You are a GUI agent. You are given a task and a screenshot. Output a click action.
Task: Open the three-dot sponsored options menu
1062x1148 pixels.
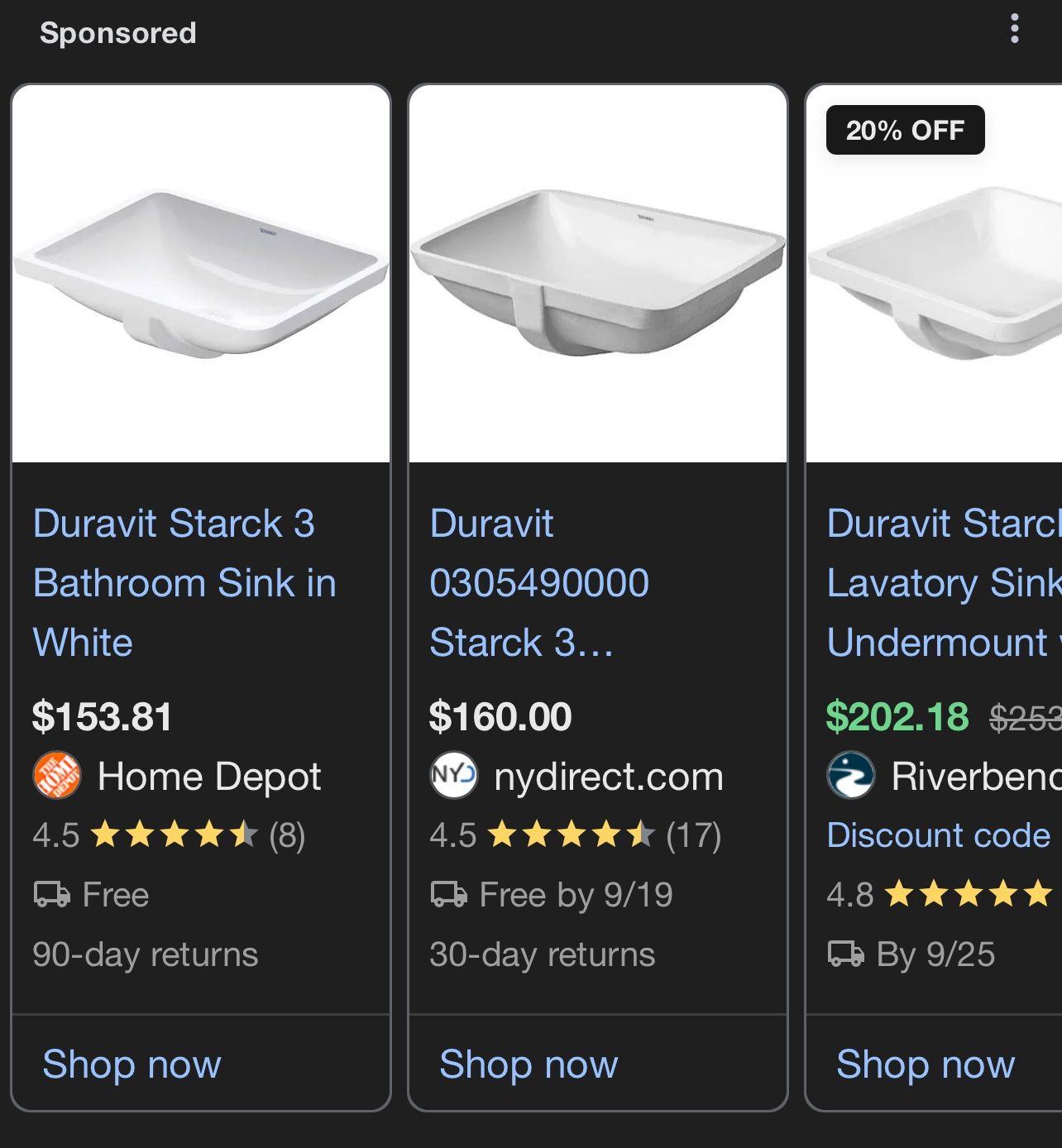click(1014, 29)
